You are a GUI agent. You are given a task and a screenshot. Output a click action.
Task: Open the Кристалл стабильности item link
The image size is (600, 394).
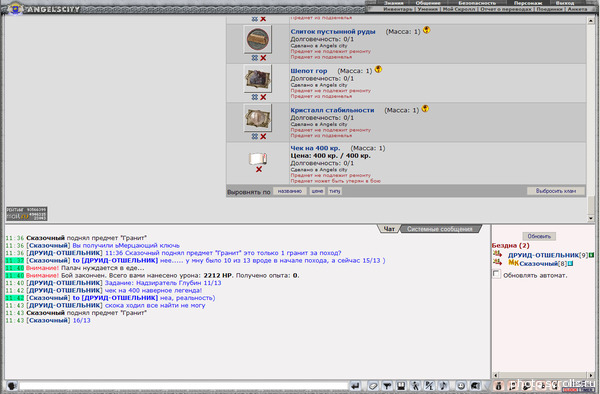[x=332, y=110]
